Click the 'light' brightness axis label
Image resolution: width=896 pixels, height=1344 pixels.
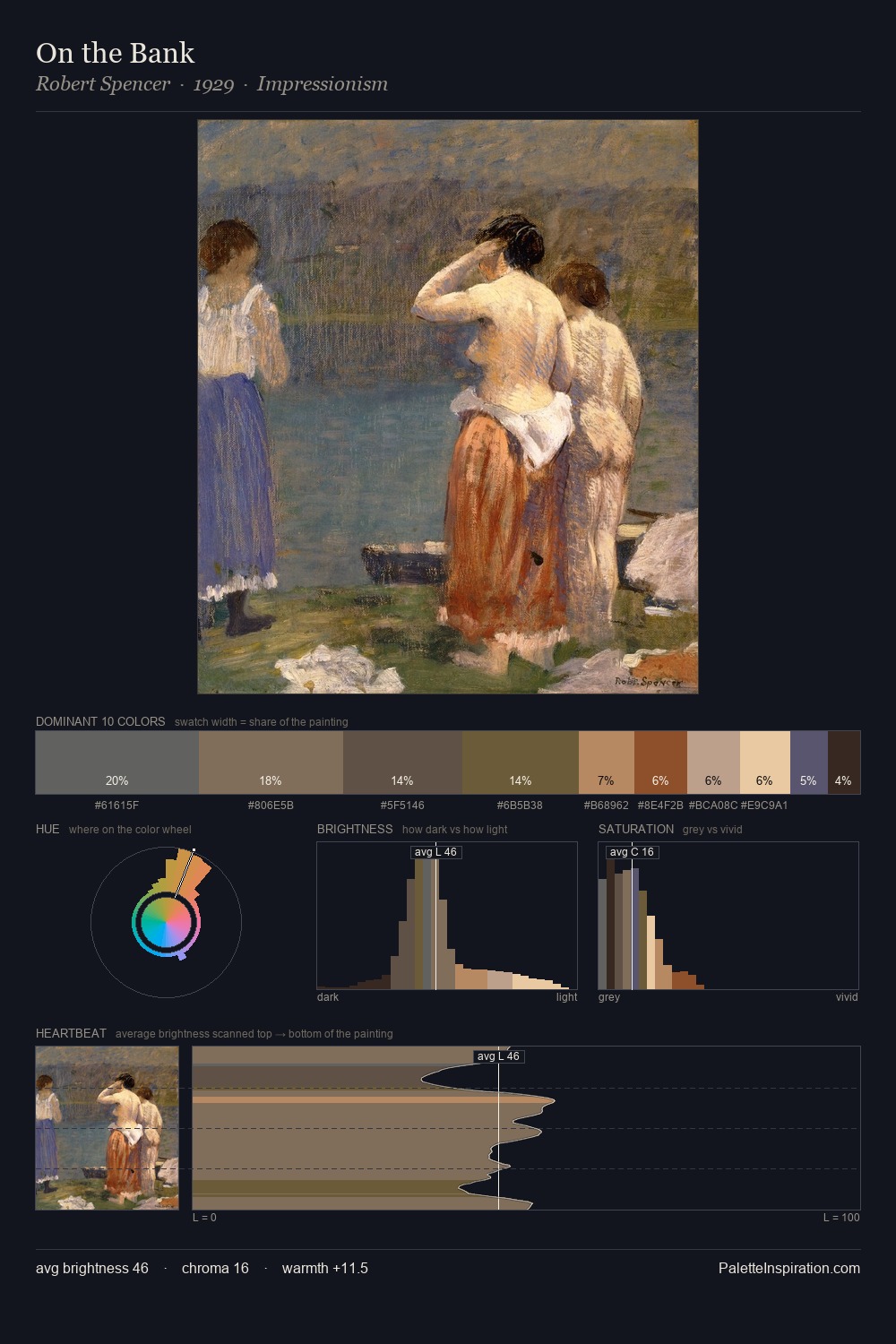tap(566, 997)
